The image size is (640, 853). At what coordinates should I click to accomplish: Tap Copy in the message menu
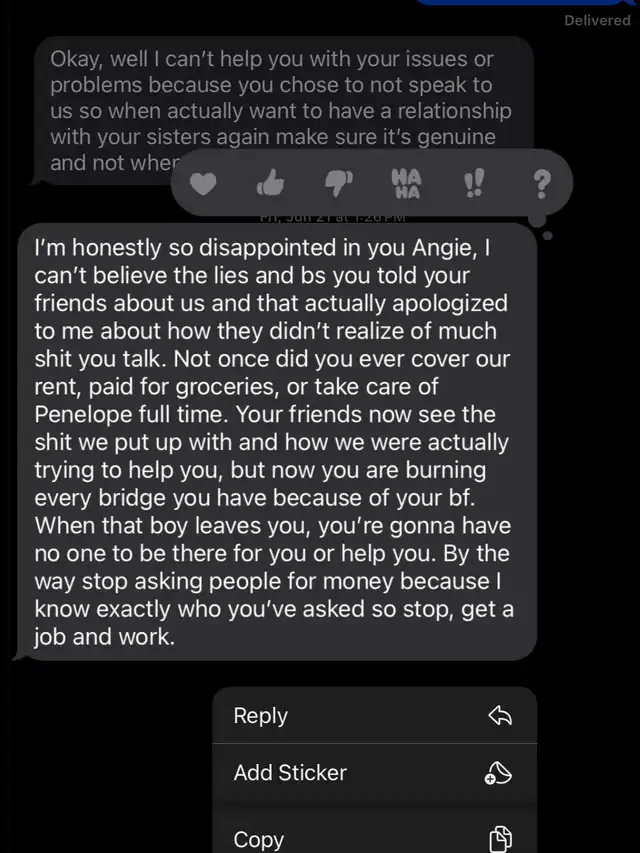click(259, 839)
